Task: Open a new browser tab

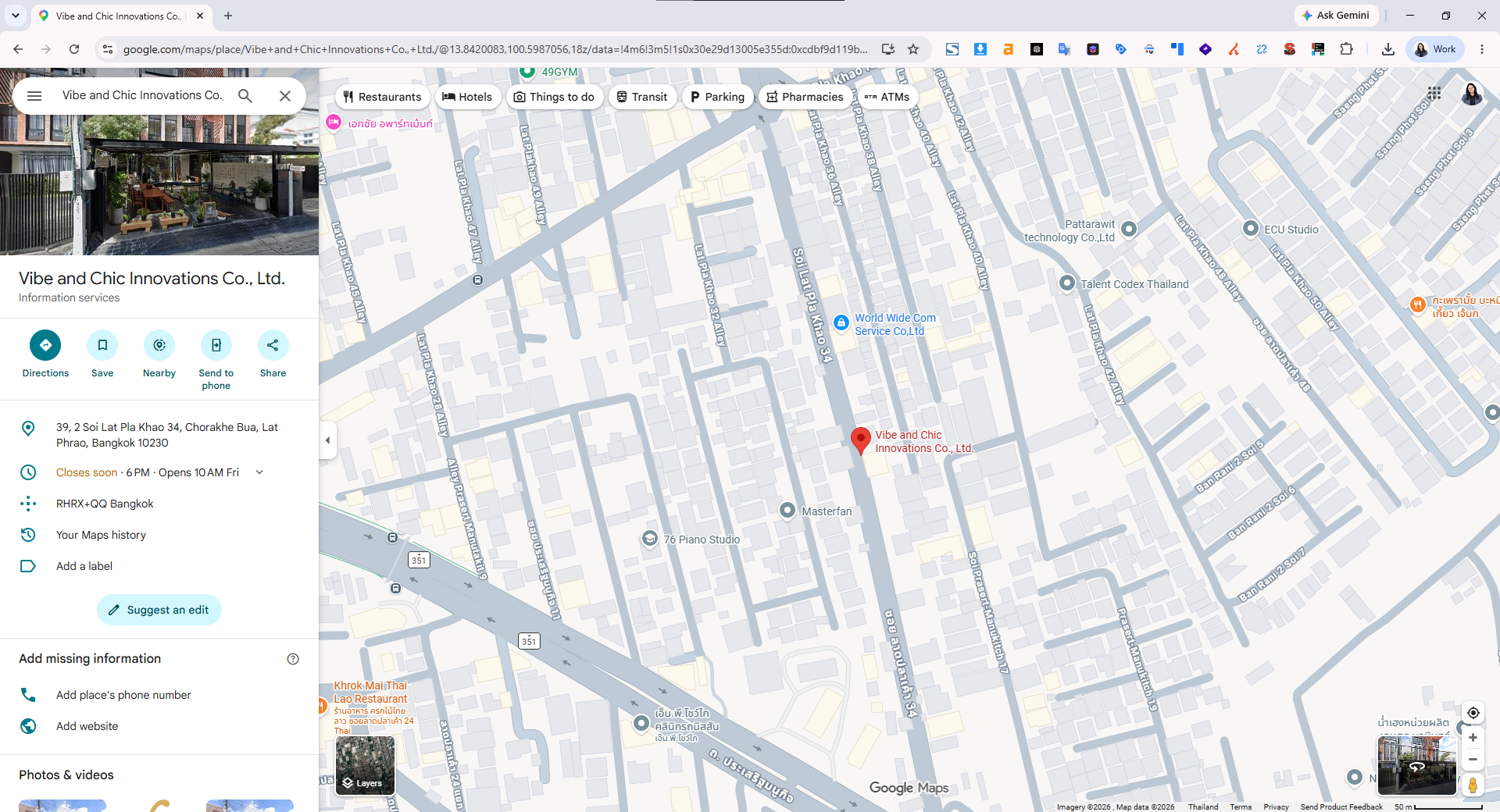Action: (228, 16)
